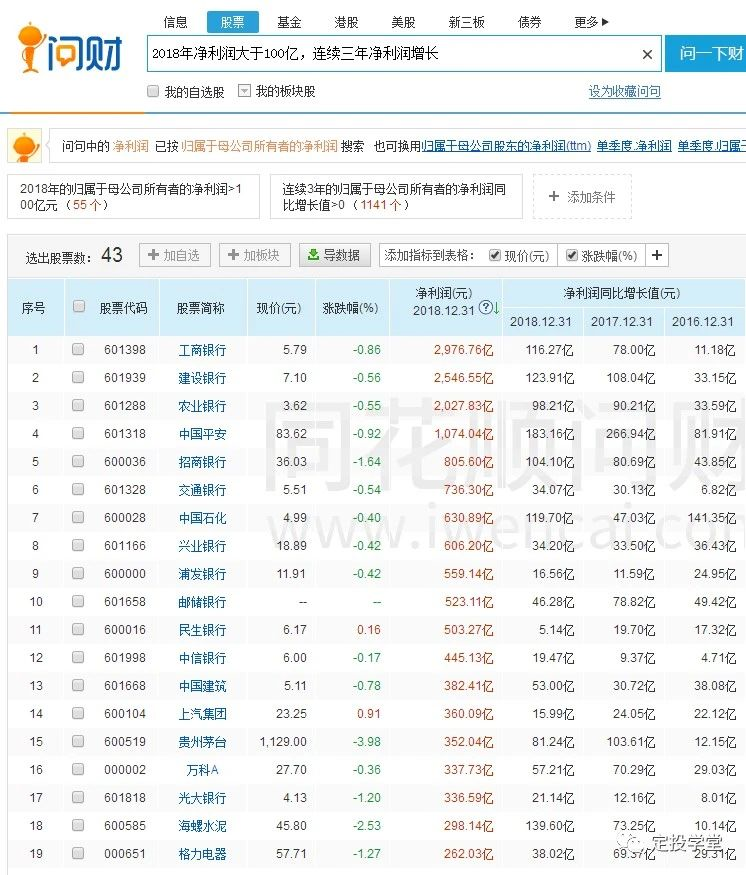Open stock 中国建筑 link

tap(202, 686)
